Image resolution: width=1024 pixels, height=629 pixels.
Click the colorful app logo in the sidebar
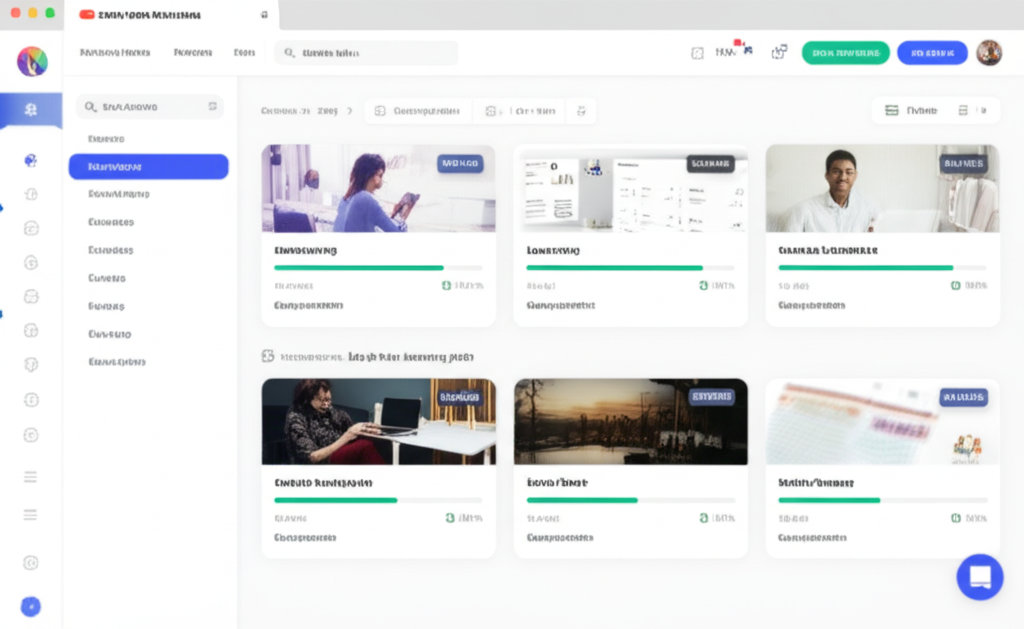click(32, 61)
